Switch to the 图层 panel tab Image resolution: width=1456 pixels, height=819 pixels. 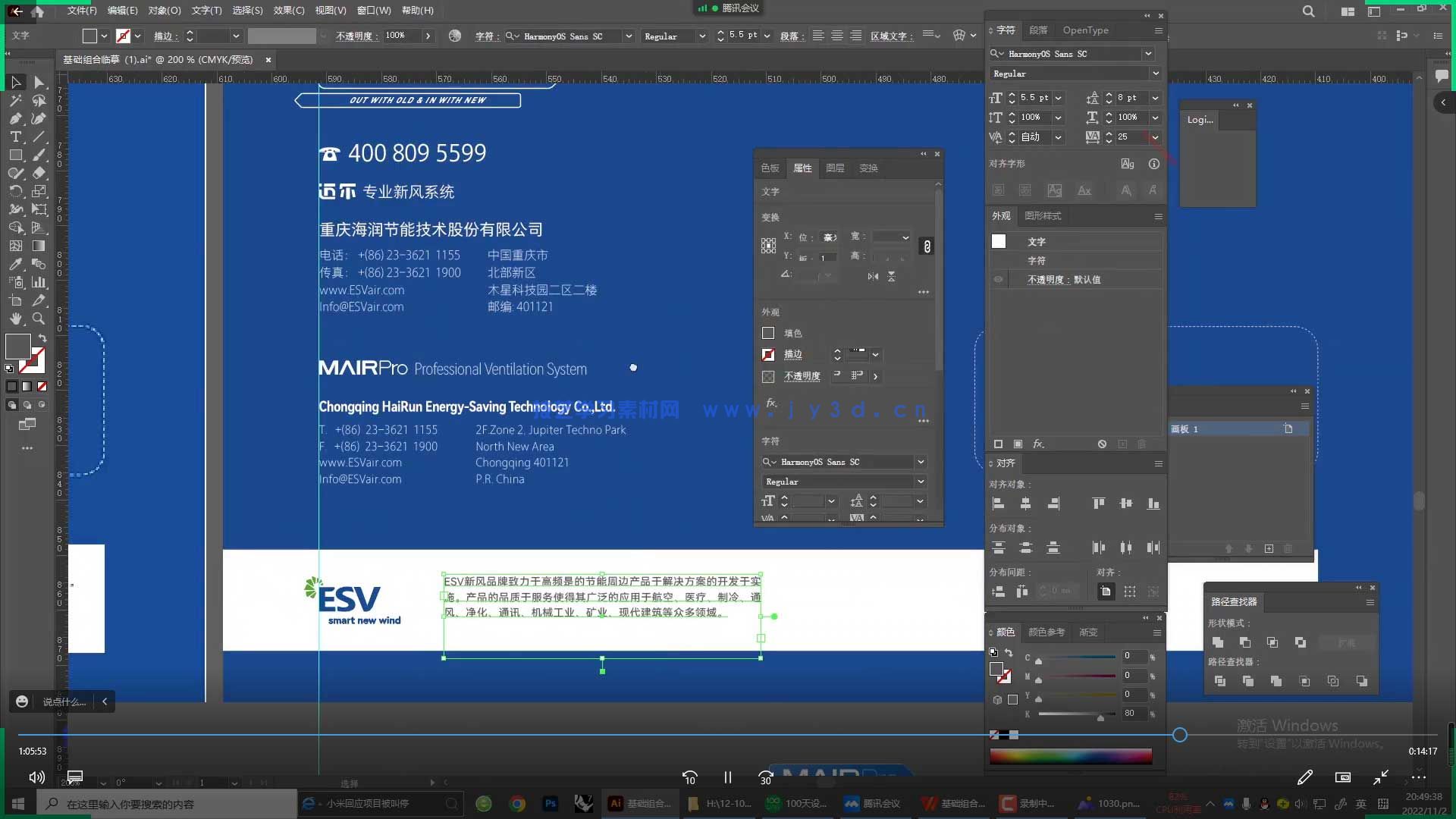pyautogui.click(x=835, y=168)
